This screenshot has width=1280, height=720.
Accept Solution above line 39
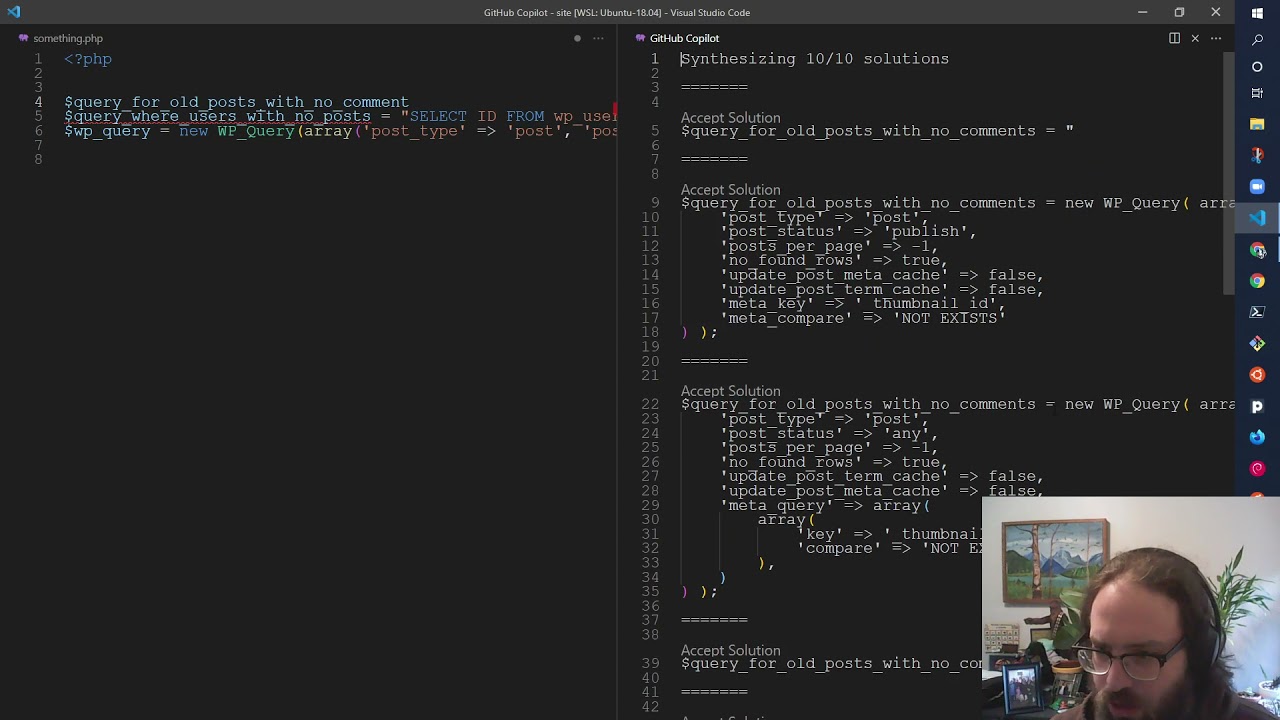pyautogui.click(x=730, y=650)
